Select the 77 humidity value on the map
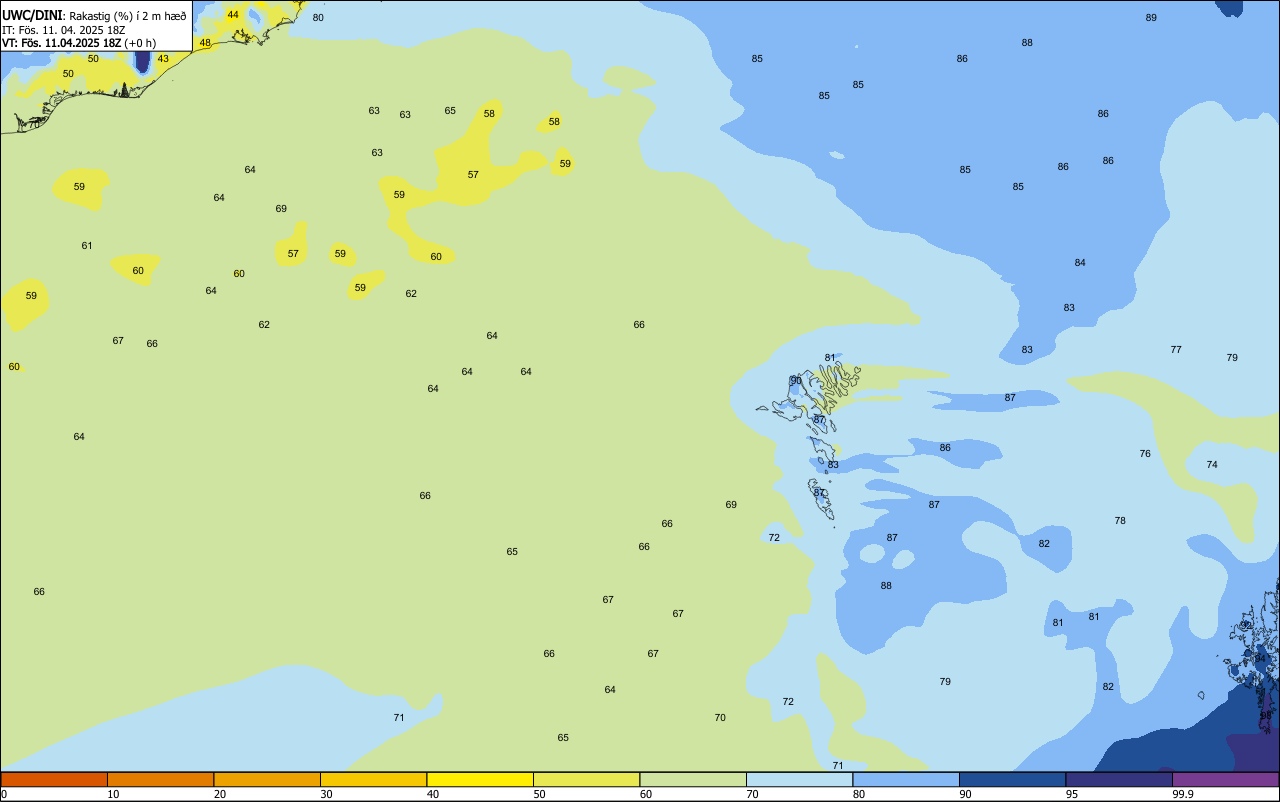The height and width of the screenshot is (802, 1280). point(1176,350)
